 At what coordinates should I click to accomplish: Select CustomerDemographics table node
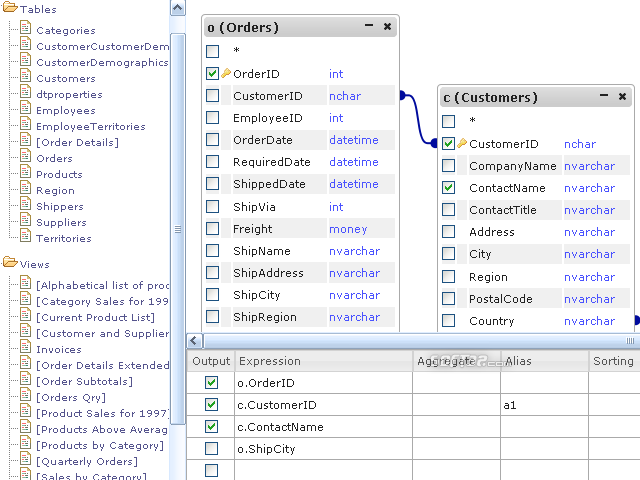coord(102,62)
